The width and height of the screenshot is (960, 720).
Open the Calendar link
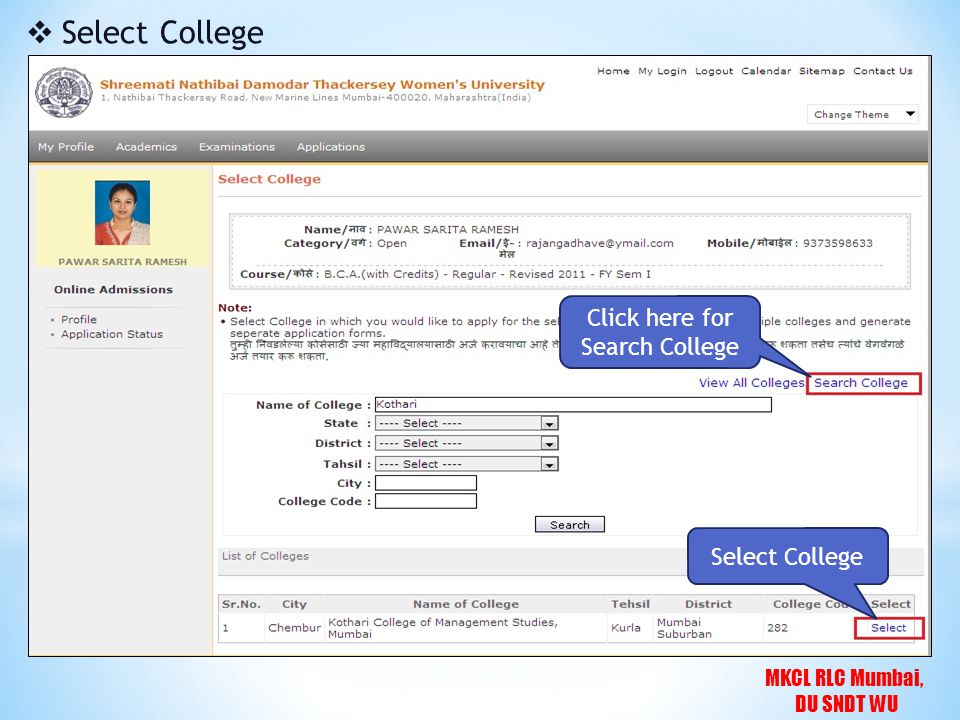766,71
